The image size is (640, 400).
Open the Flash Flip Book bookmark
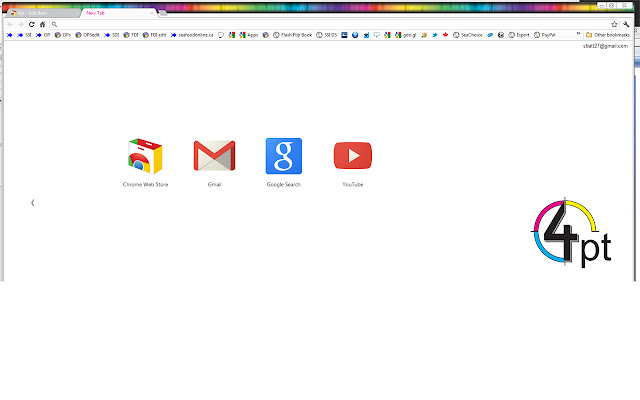(292, 35)
